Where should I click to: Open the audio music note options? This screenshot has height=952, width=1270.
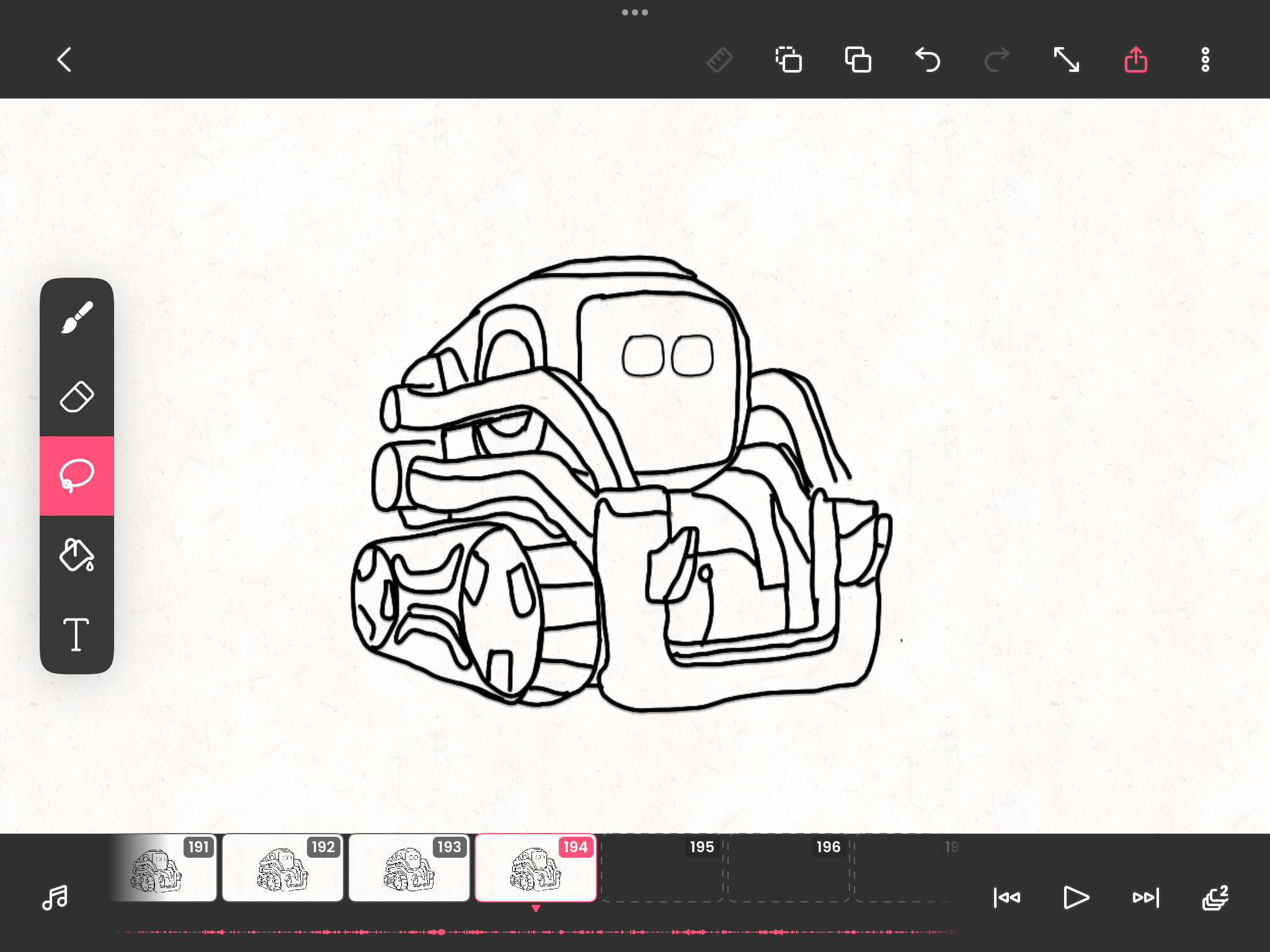(55, 897)
